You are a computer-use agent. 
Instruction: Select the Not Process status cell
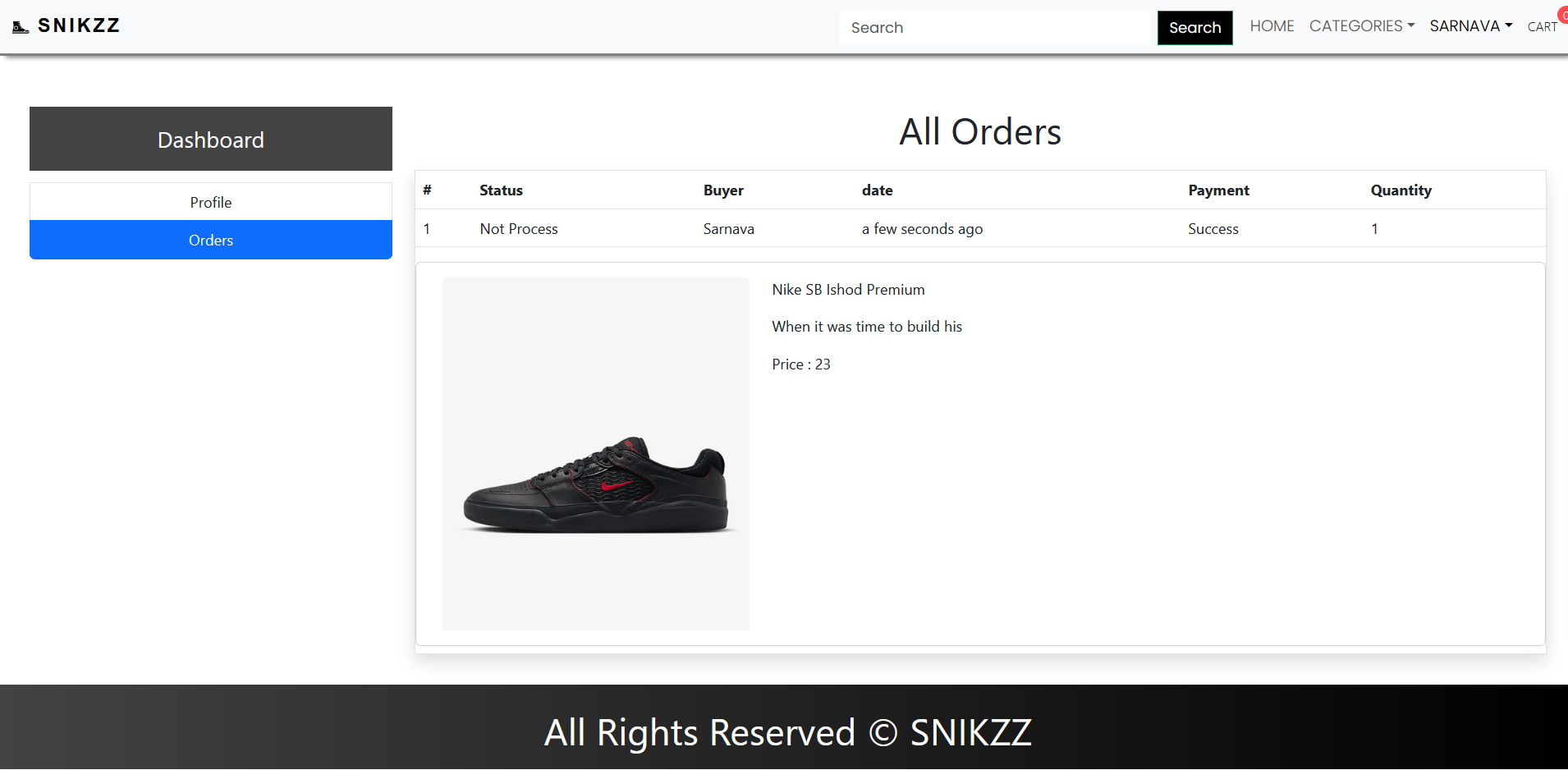tap(518, 228)
